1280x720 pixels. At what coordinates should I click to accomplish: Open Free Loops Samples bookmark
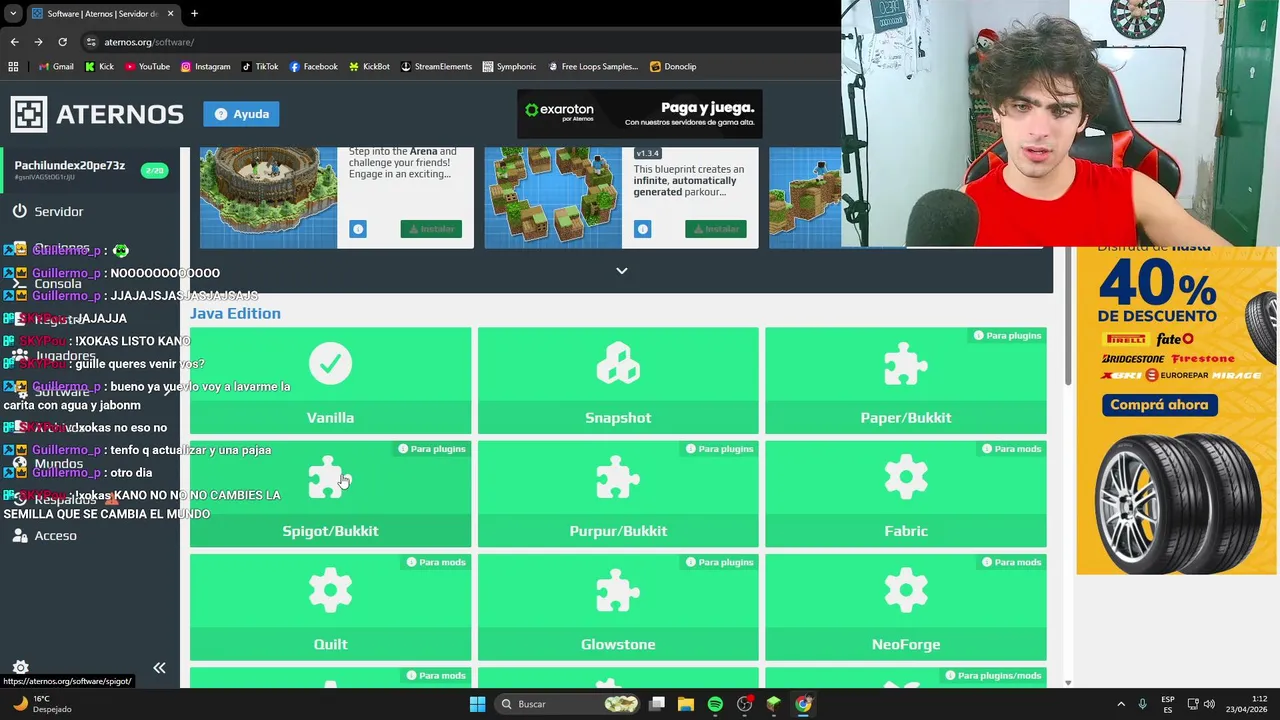[592, 67]
